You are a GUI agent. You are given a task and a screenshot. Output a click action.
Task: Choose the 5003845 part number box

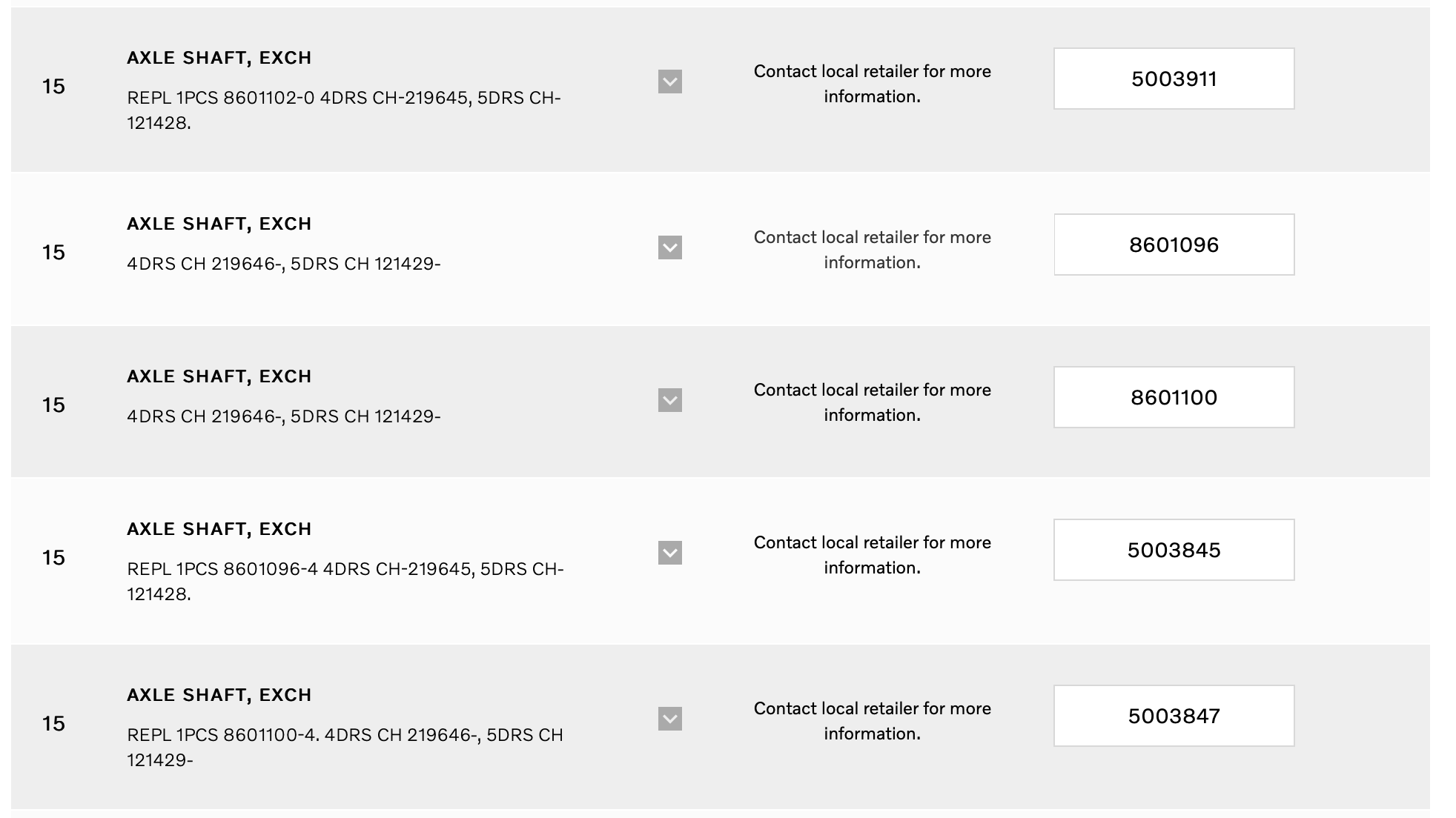coord(1174,550)
